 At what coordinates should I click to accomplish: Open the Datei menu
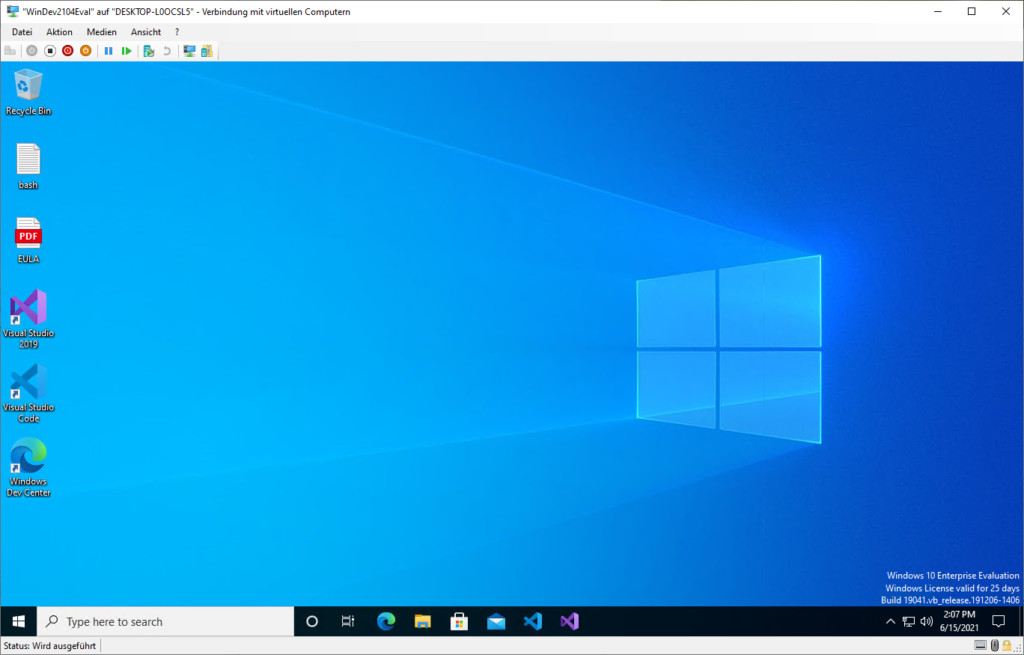[22, 32]
